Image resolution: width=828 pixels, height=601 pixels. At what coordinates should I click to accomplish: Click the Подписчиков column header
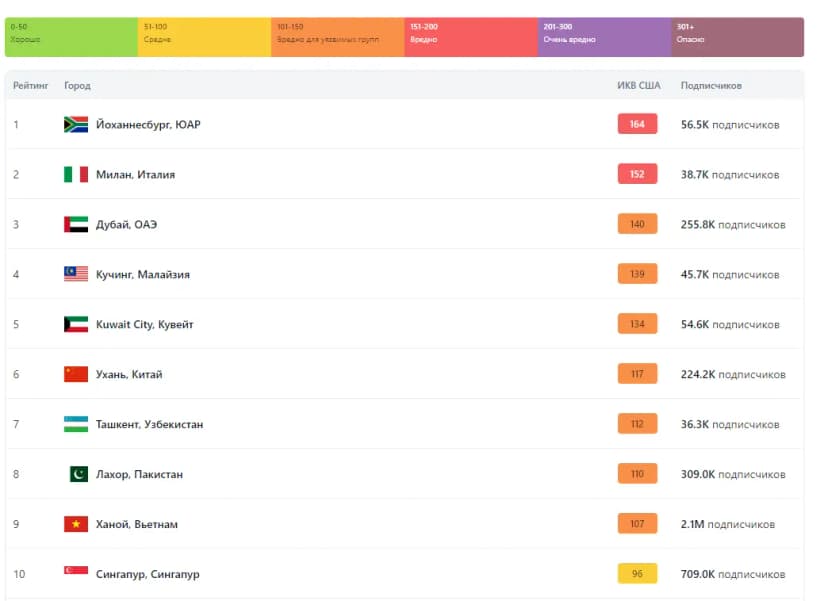[x=711, y=86]
